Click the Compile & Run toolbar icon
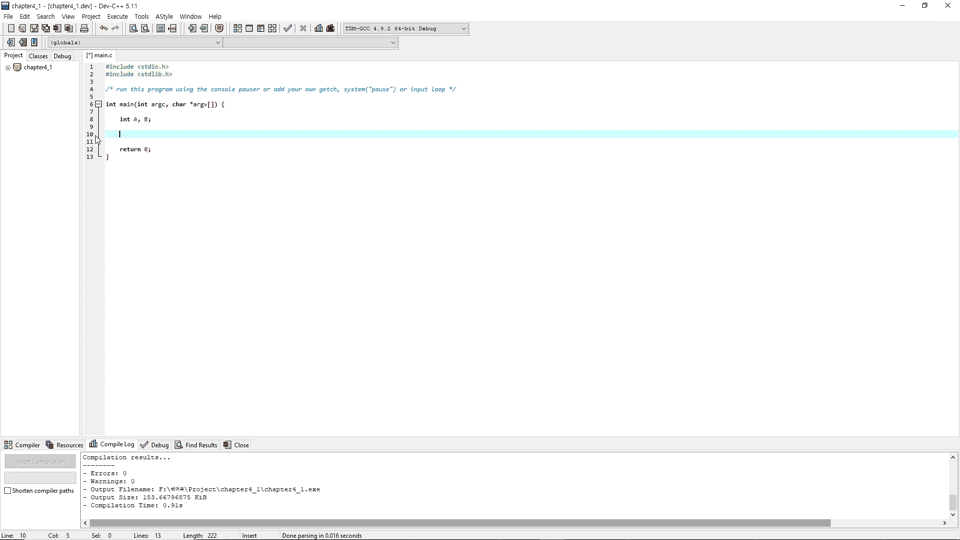The height and width of the screenshot is (540, 960). [261, 28]
